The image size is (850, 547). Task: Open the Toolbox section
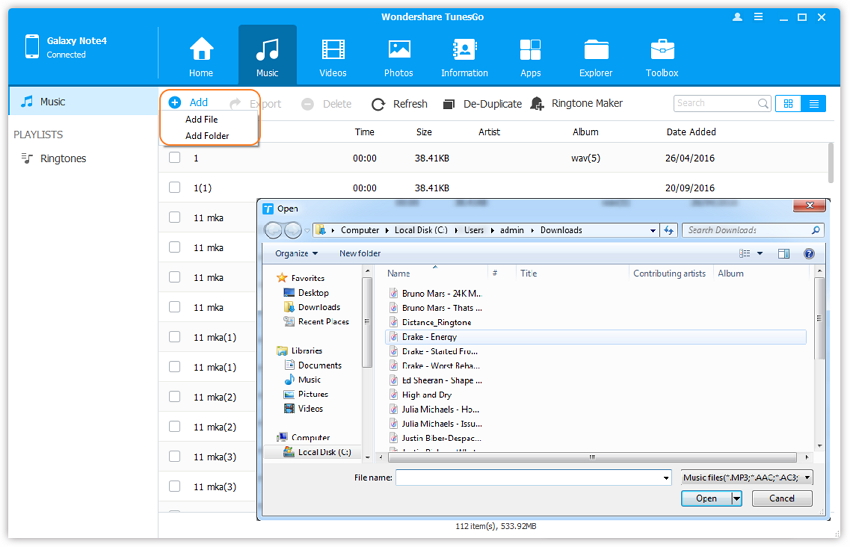point(662,55)
